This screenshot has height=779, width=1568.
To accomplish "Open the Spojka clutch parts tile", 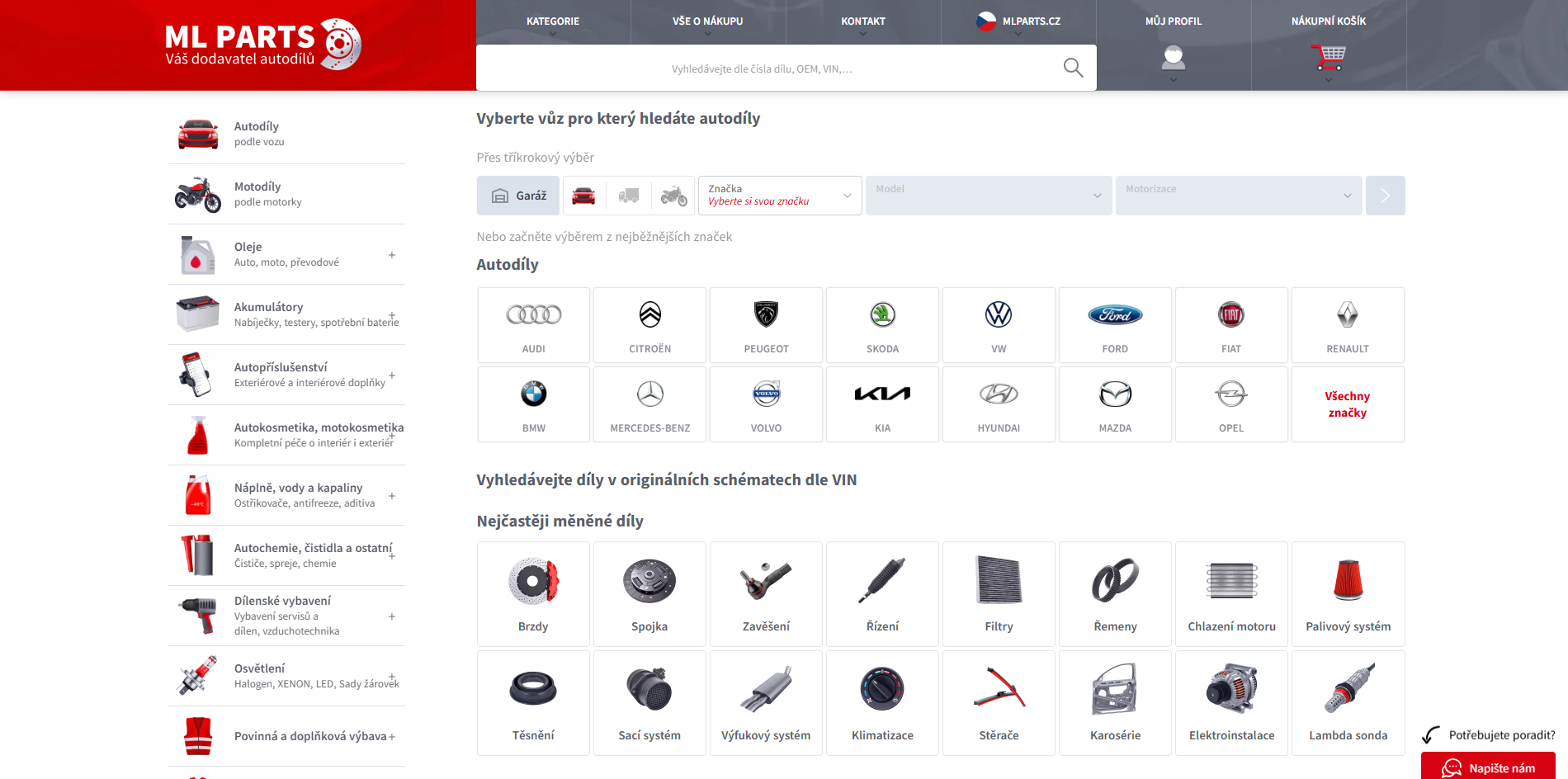I will tap(650, 594).
